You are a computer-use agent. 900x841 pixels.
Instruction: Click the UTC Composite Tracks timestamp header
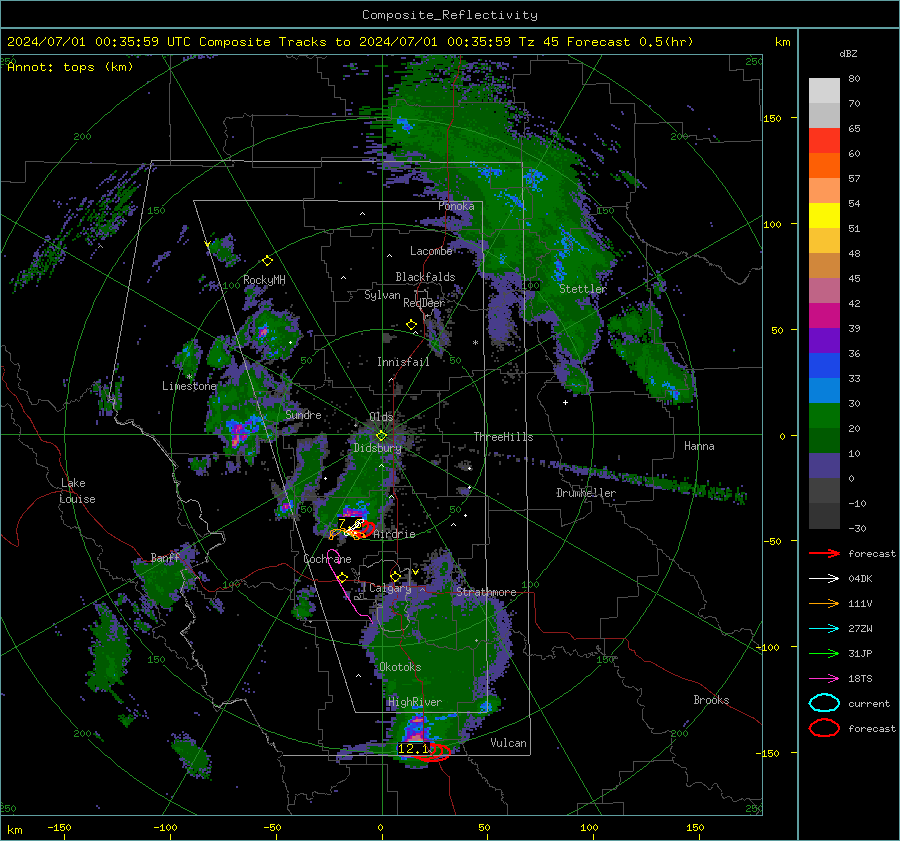coord(350,42)
